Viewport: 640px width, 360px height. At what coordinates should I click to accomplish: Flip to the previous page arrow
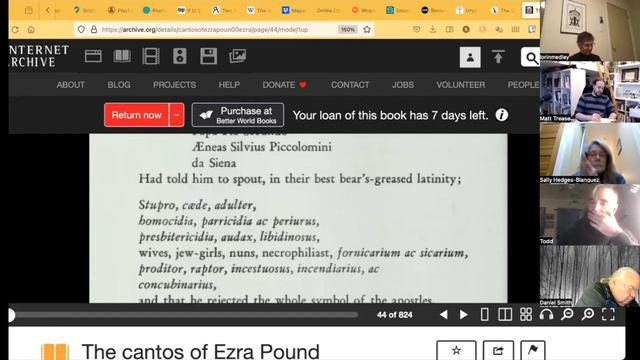click(444, 315)
